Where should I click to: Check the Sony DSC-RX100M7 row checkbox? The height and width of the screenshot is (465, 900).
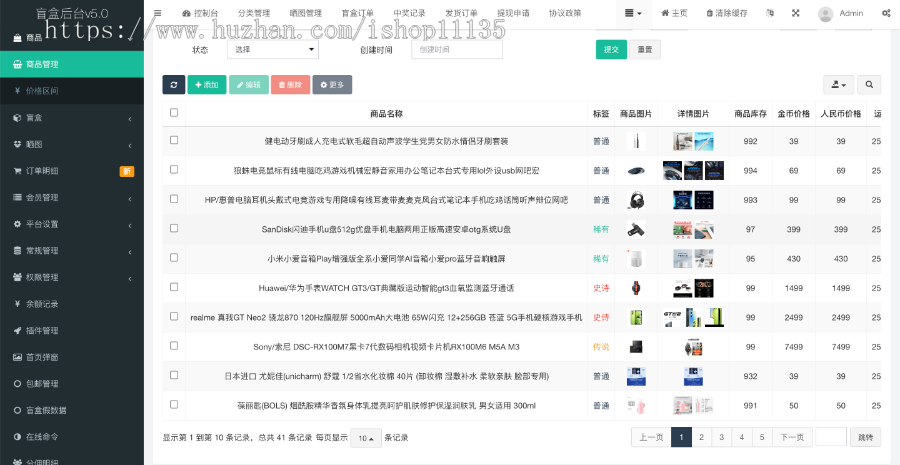tap(174, 346)
